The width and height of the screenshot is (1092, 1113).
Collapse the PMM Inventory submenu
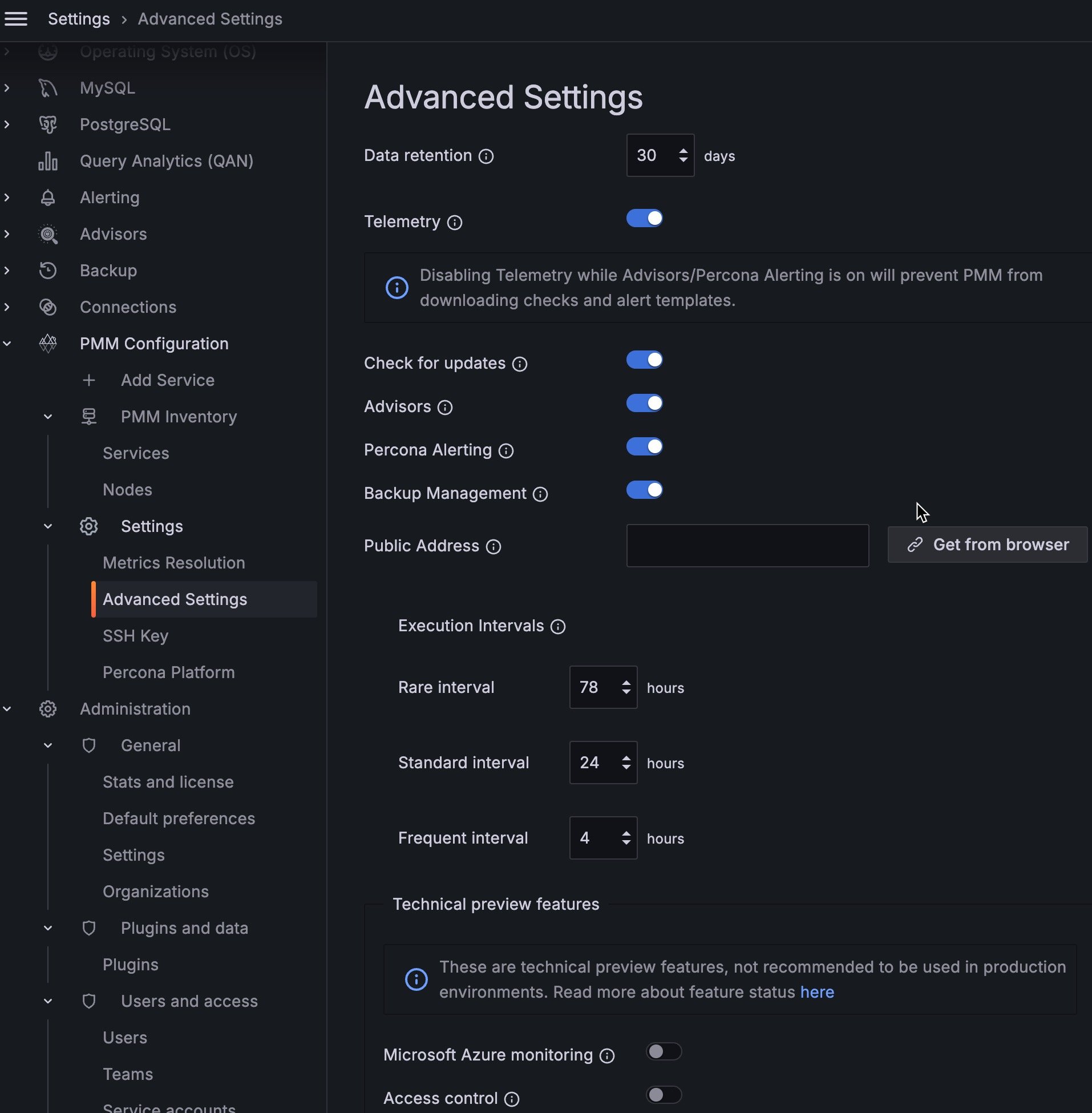[x=48, y=417]
